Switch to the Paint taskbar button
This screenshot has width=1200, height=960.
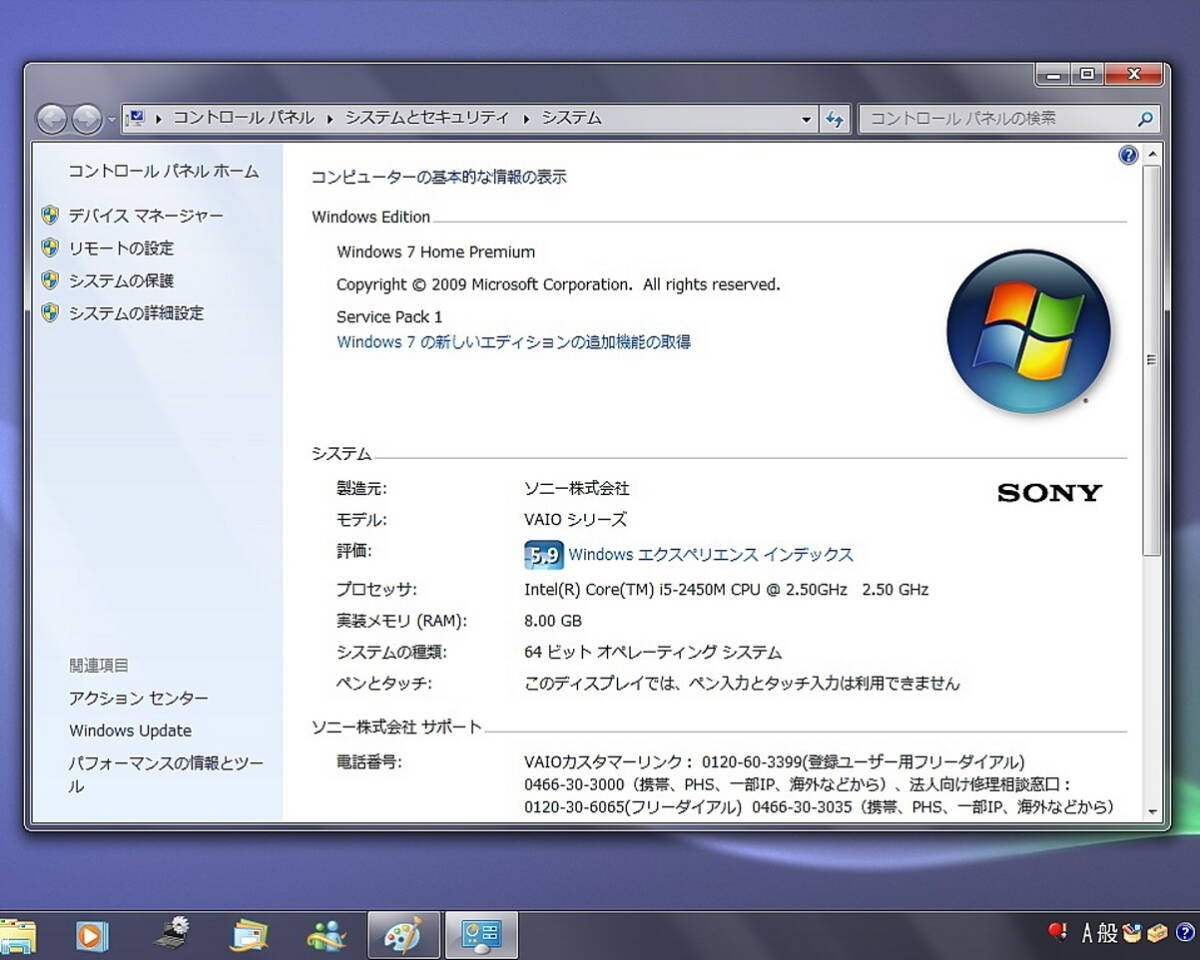tap(404, 936)
